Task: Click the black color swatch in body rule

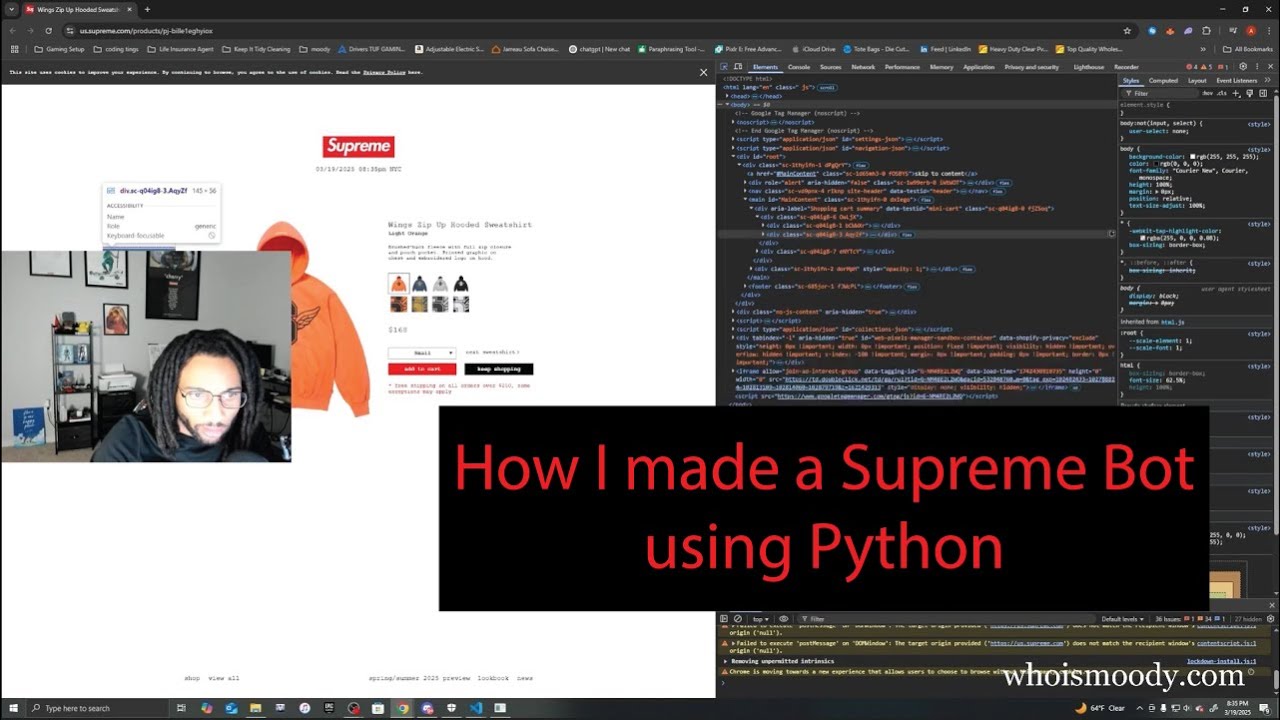Action: (1155, 164)
